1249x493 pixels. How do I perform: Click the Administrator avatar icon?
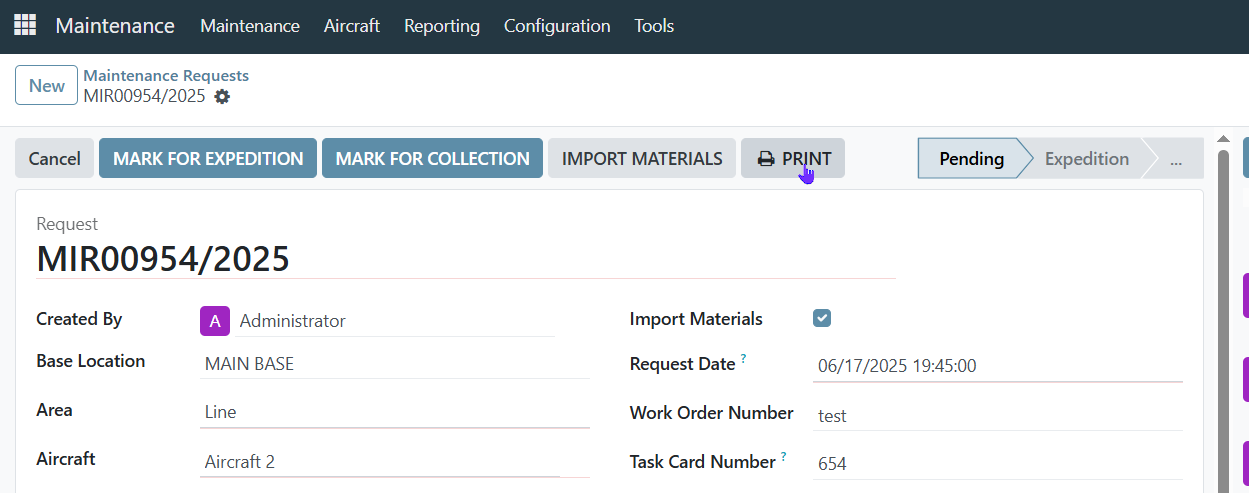pyautogui.click(x=215, y=321)
